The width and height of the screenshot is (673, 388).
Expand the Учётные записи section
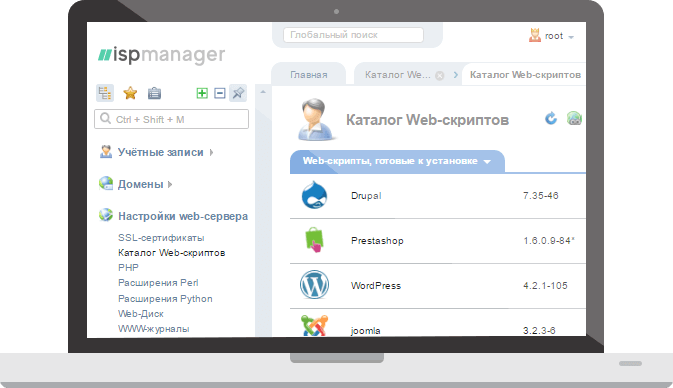[x=161, y=152]
